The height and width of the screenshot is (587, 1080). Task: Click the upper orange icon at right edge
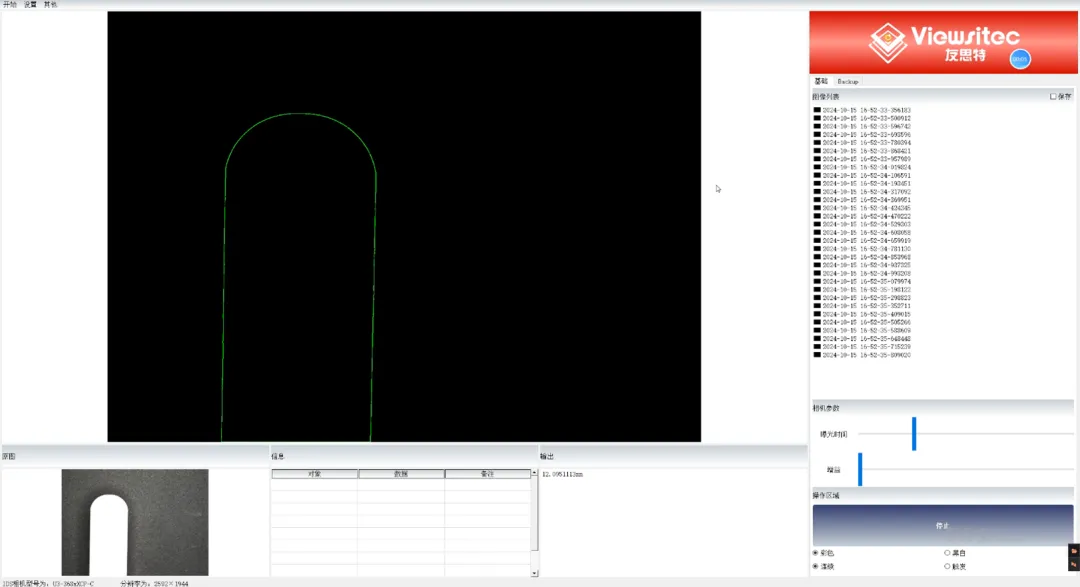[1074, 551]
